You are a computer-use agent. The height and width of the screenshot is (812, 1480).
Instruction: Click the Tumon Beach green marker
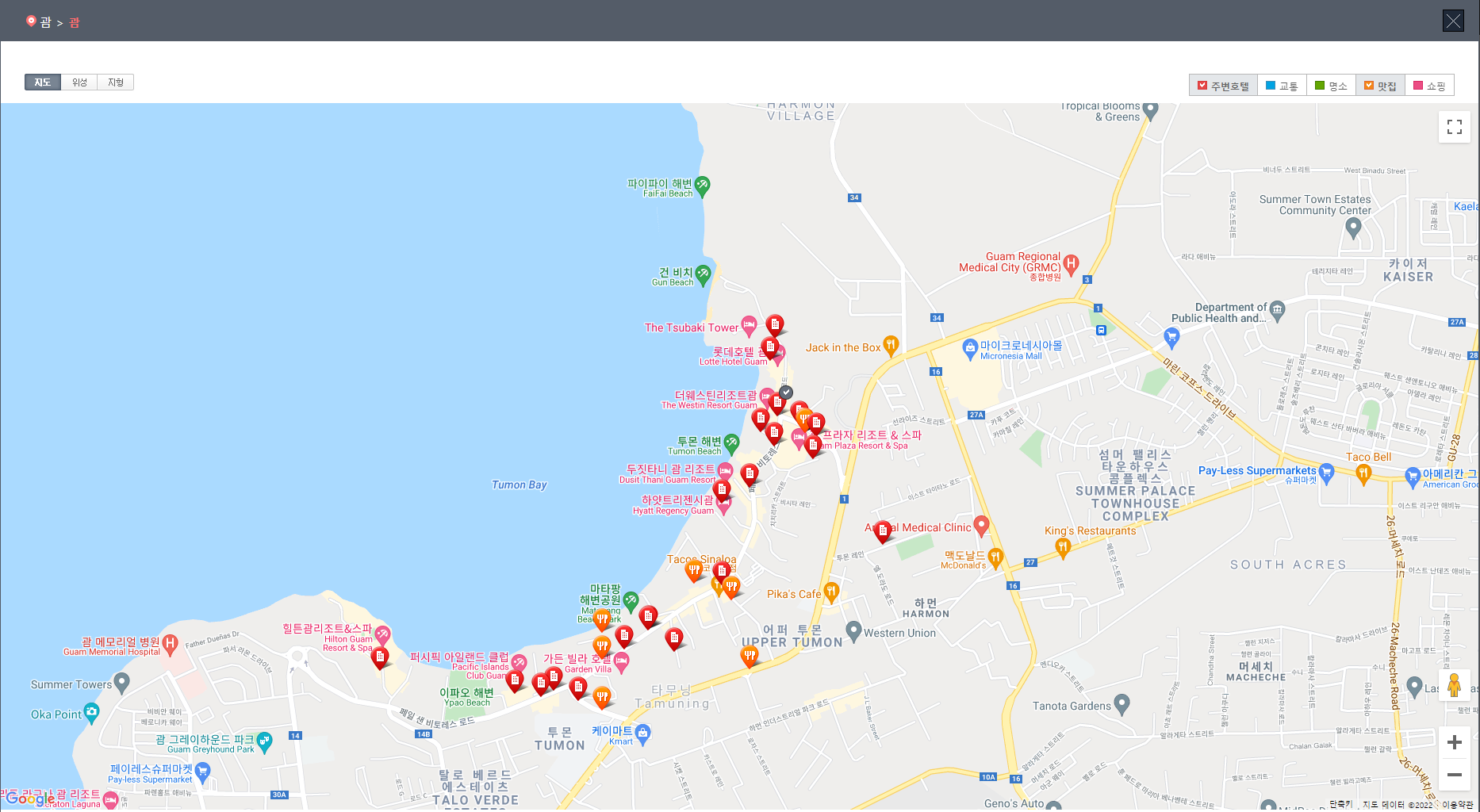pos(731,442)
